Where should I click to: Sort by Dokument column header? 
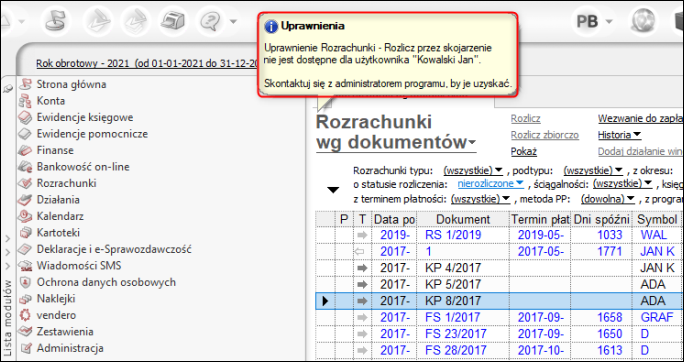pyautogui.click(x=463, y=219)
